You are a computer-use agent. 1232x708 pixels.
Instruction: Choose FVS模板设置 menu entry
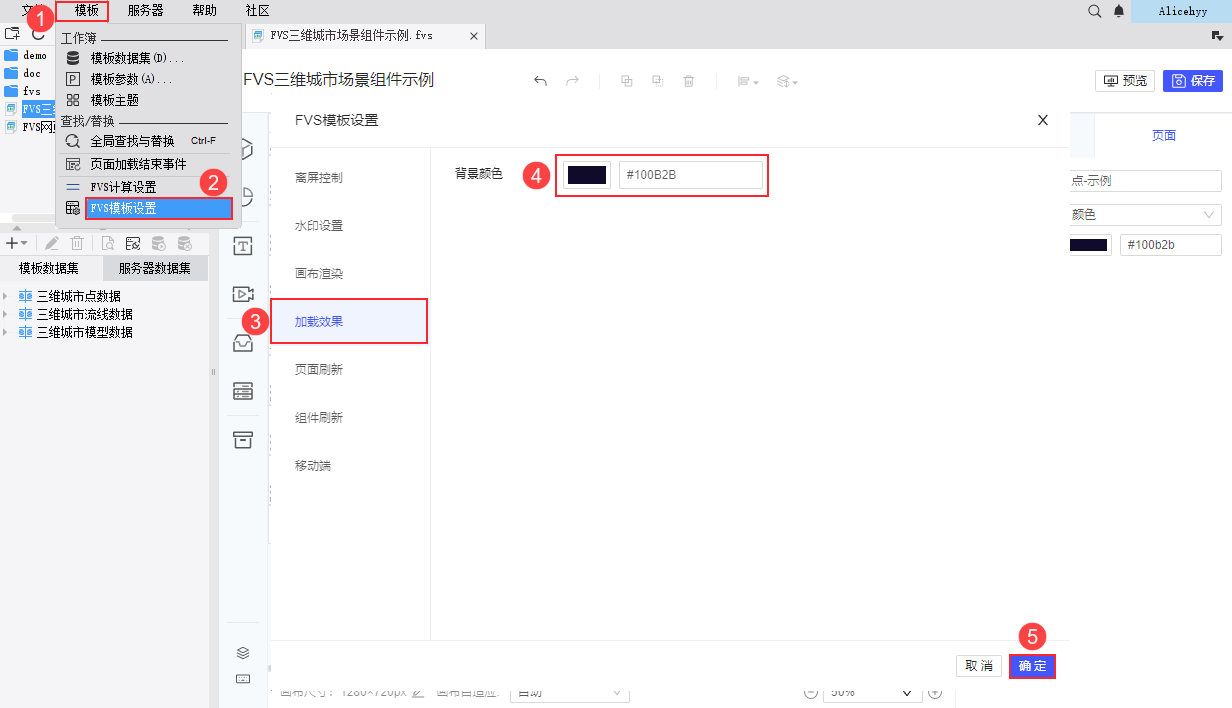point(158,208)
